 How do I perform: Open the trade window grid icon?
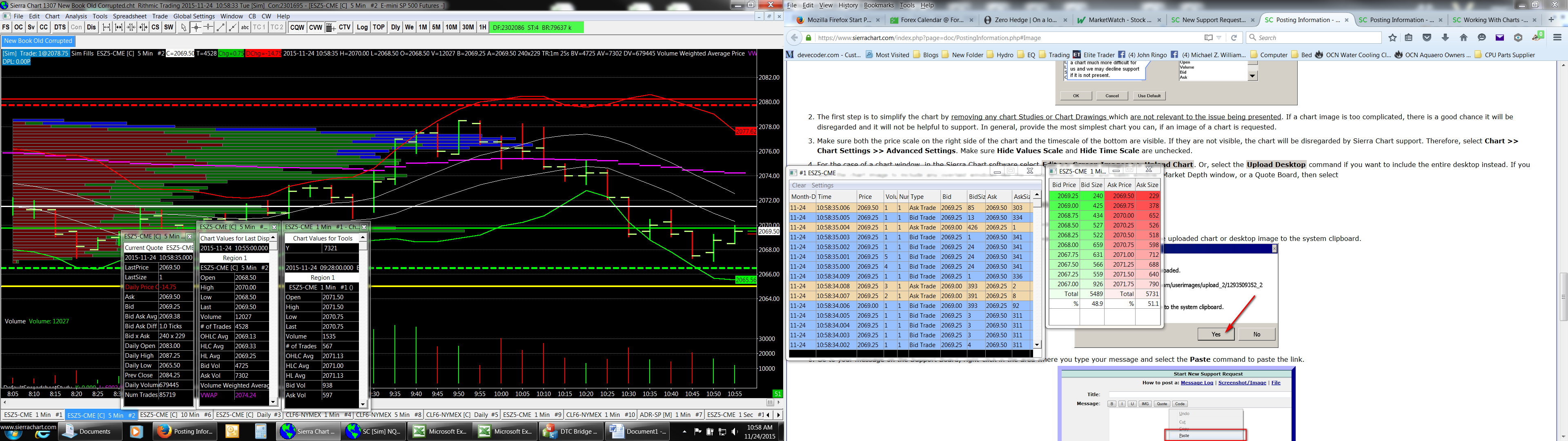(330, 27)
